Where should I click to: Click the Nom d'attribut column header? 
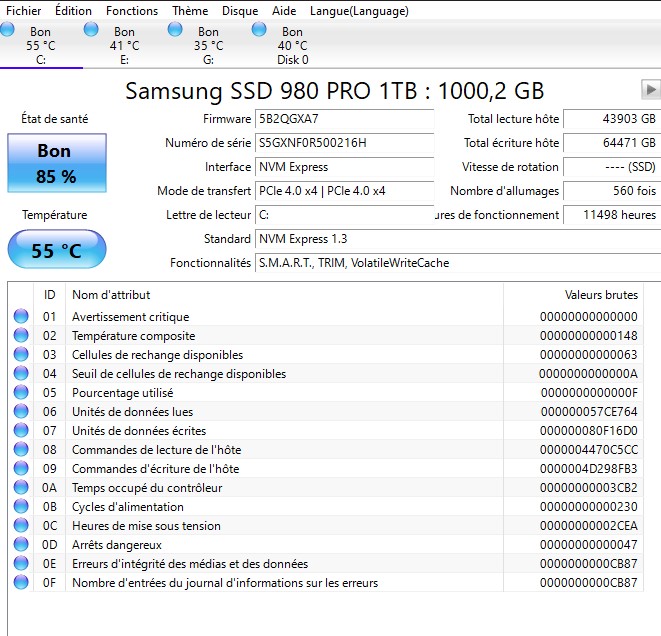coord(284,295)
